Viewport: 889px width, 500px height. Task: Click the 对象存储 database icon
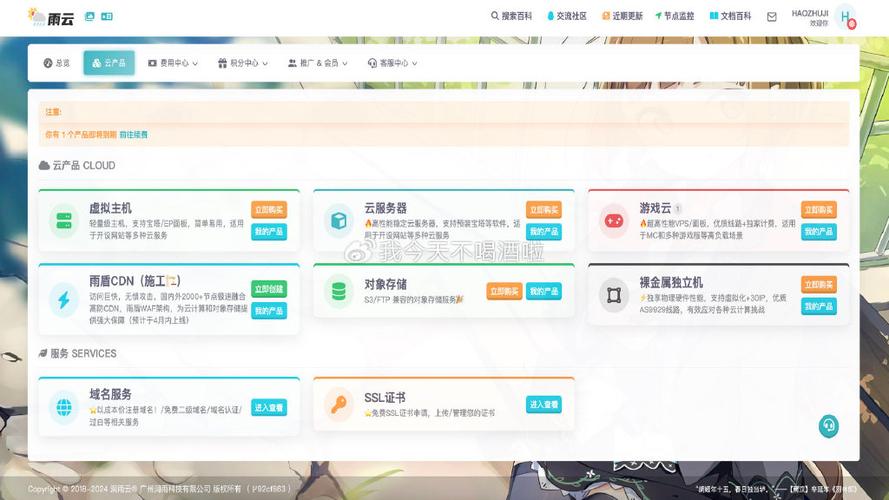pyautogui.click(x=339, y=291)
